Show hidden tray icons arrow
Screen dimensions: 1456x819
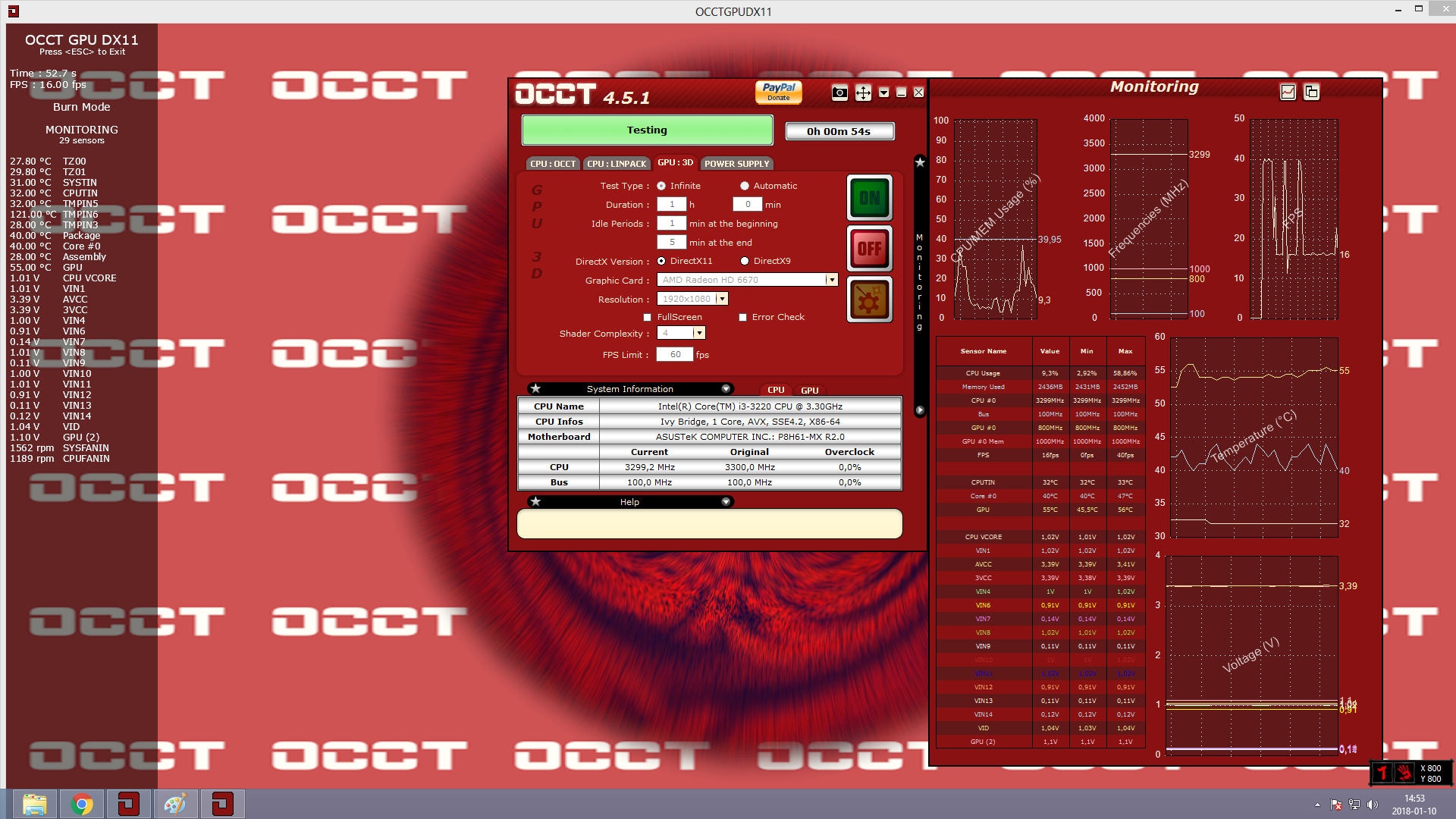pos(1317,805)
